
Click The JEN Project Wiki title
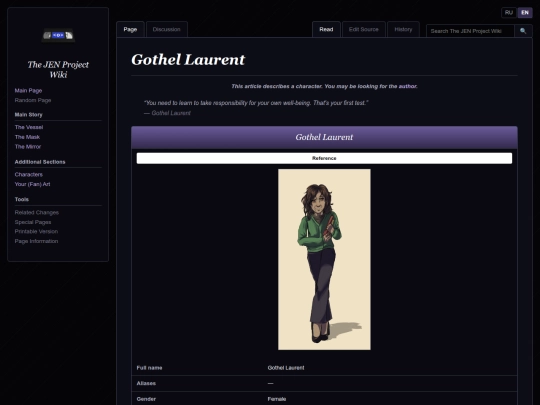point(58,70)
